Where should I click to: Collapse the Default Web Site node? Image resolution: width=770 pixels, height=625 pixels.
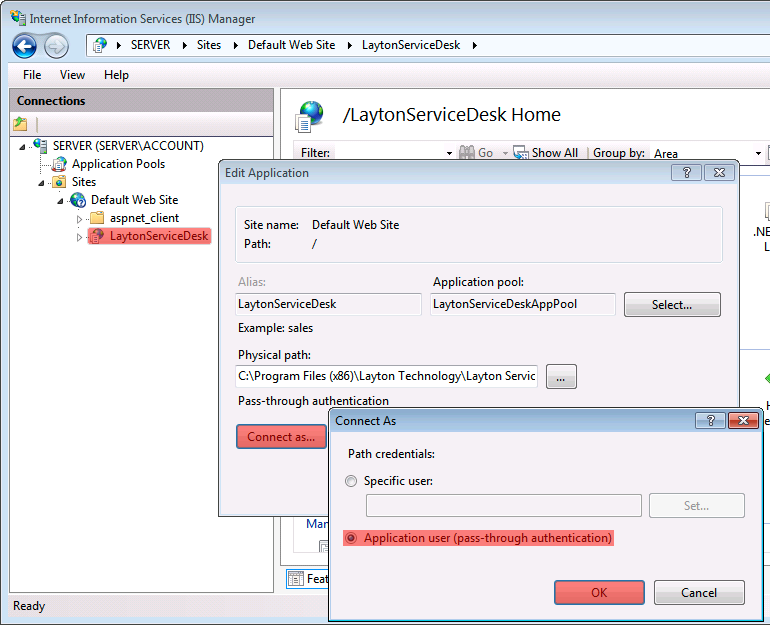pos(60,201)
